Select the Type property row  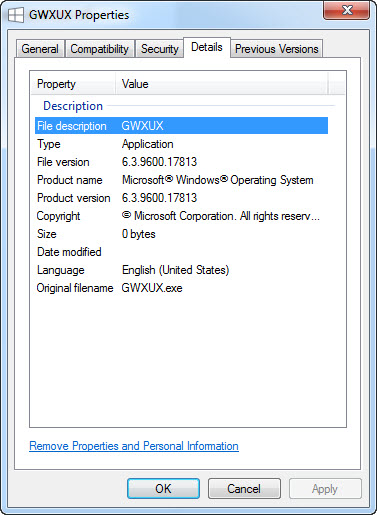(181, 144)
